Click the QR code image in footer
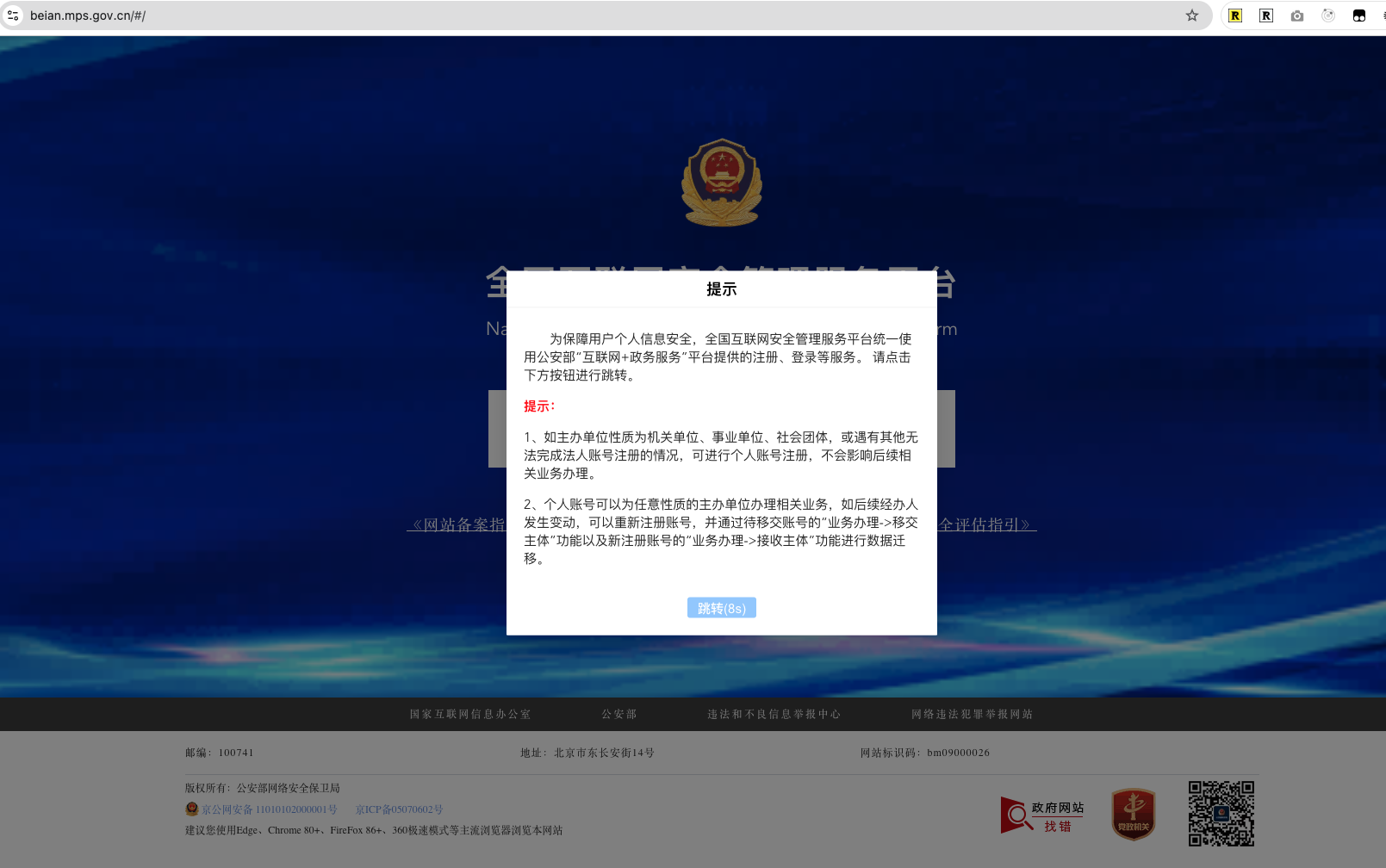 pos(1221,814)
